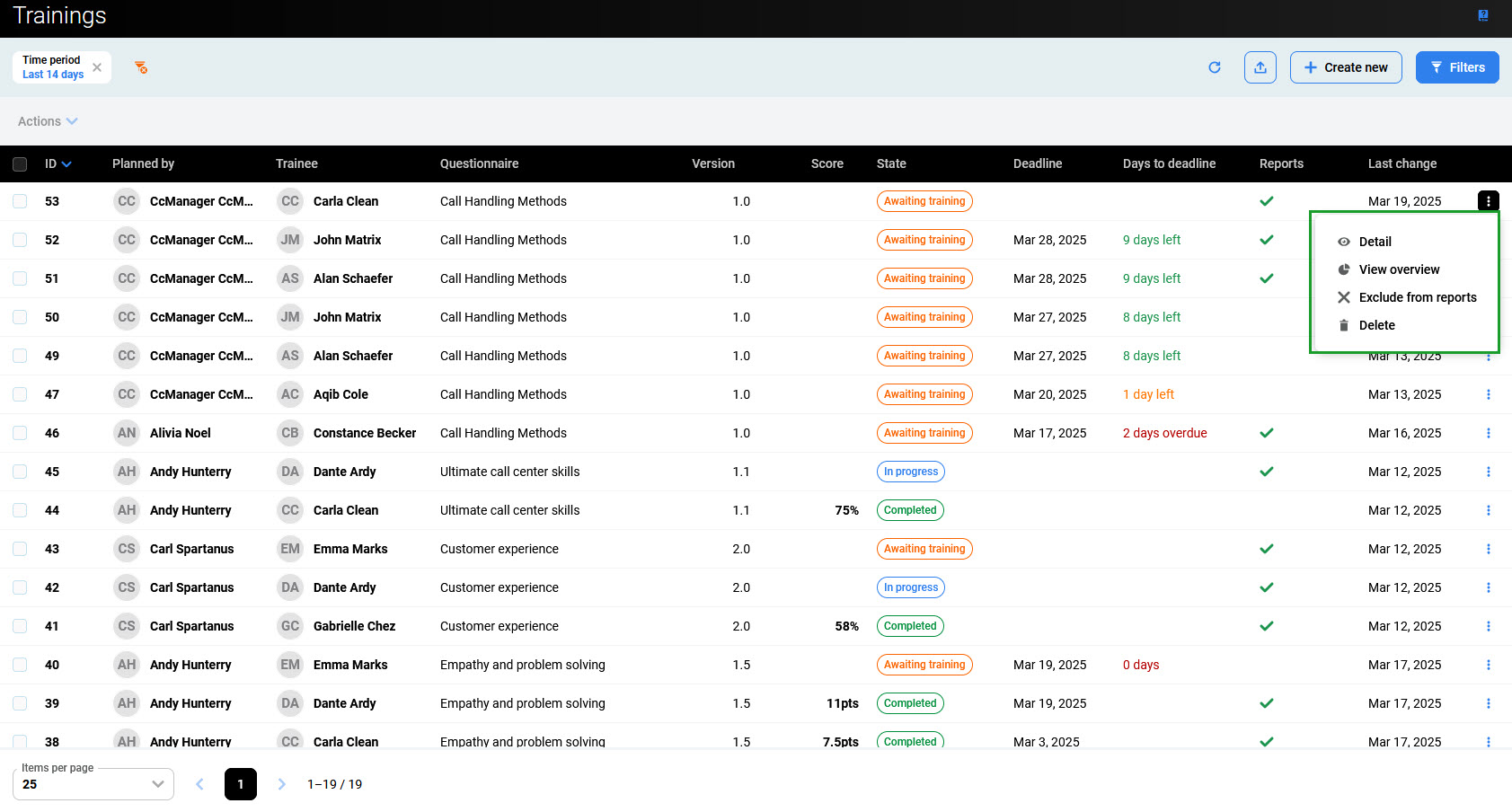The height and width of the screenshot is (812, 1512).
Task: Open the three-dot menu for training 47
Action: tap(1488, 394)
